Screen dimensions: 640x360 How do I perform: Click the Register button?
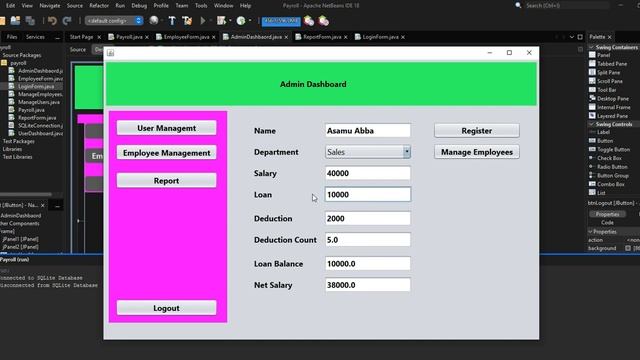pos(477,131)
